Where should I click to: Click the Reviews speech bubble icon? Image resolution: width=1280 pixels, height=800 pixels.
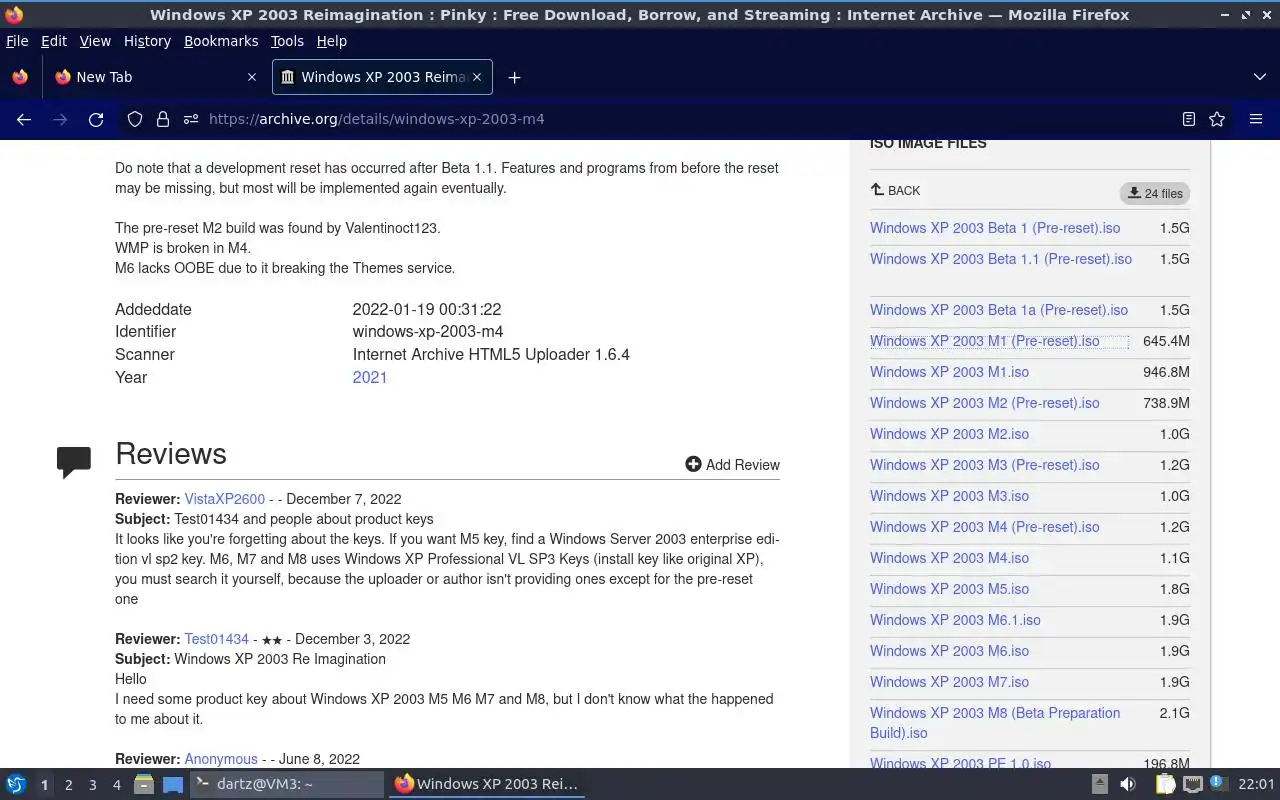pos(74,461)
